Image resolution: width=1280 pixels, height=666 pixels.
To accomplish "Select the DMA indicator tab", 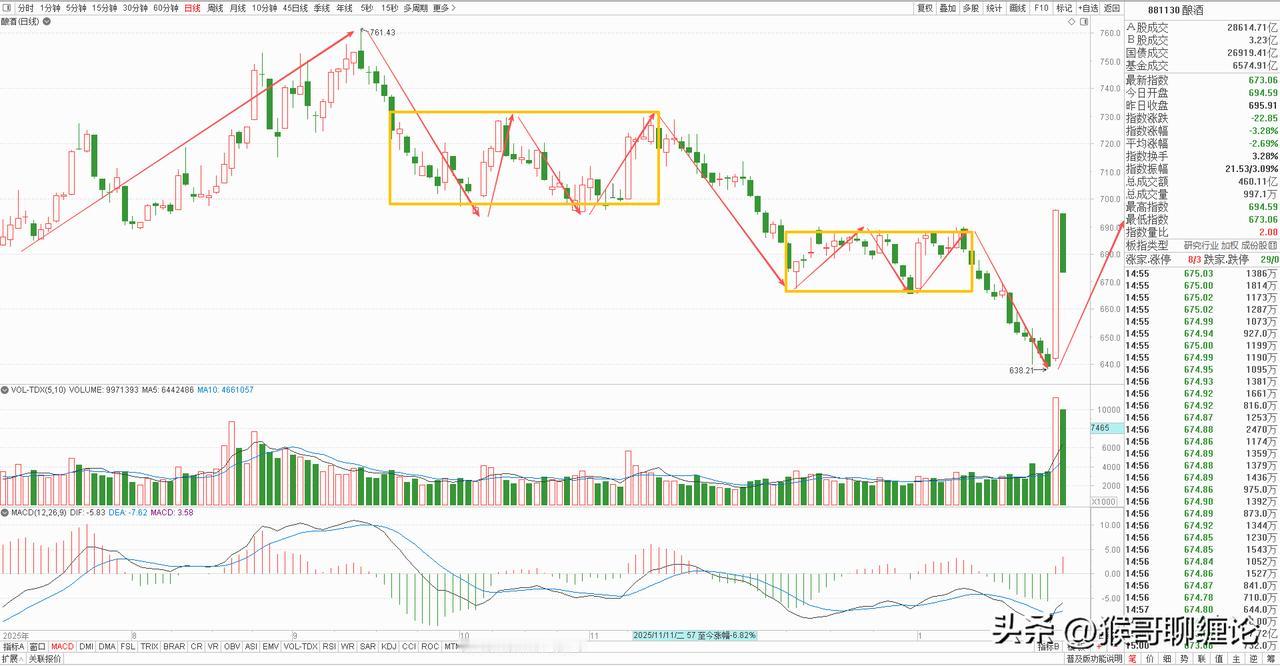I will click(x=107, y=647).
